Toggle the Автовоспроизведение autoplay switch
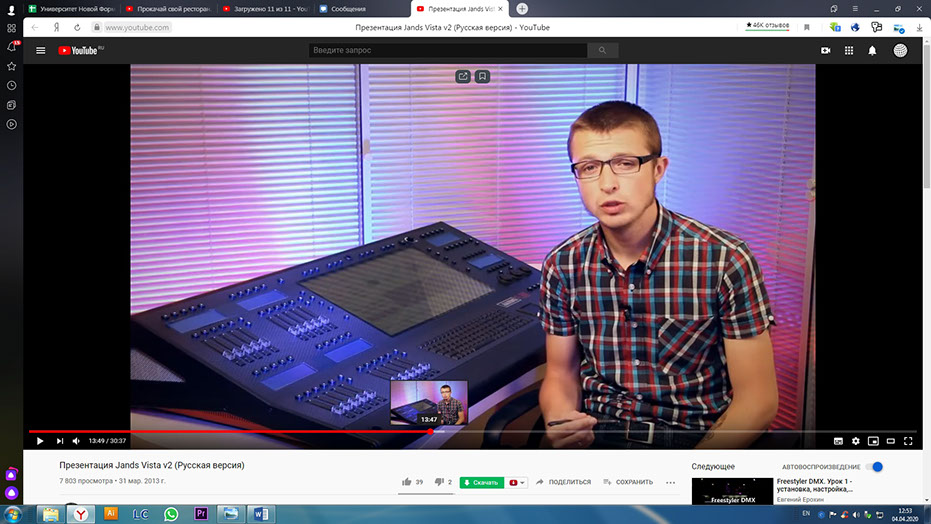 point(874,467)
